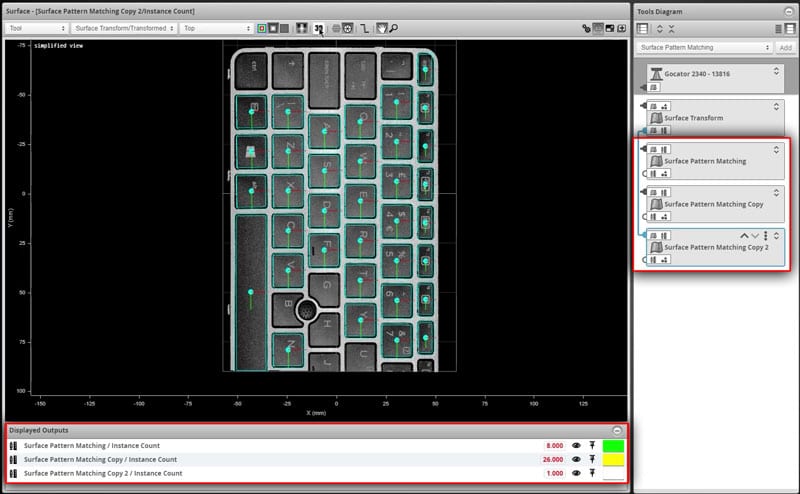Move Surface Pattern Matching Copy 2 up

pyautogui.click(x=744, y=236)
